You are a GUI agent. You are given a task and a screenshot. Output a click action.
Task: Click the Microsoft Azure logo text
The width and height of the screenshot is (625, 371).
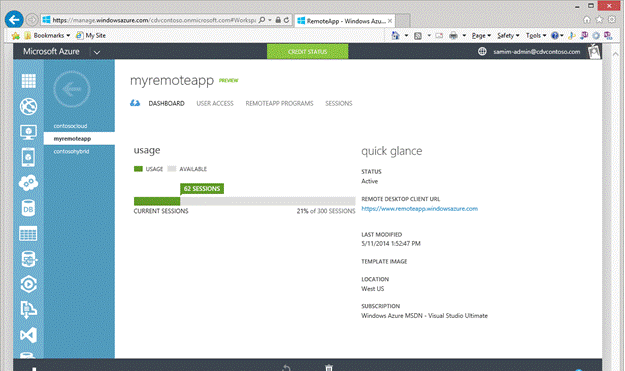coord(51,51)
